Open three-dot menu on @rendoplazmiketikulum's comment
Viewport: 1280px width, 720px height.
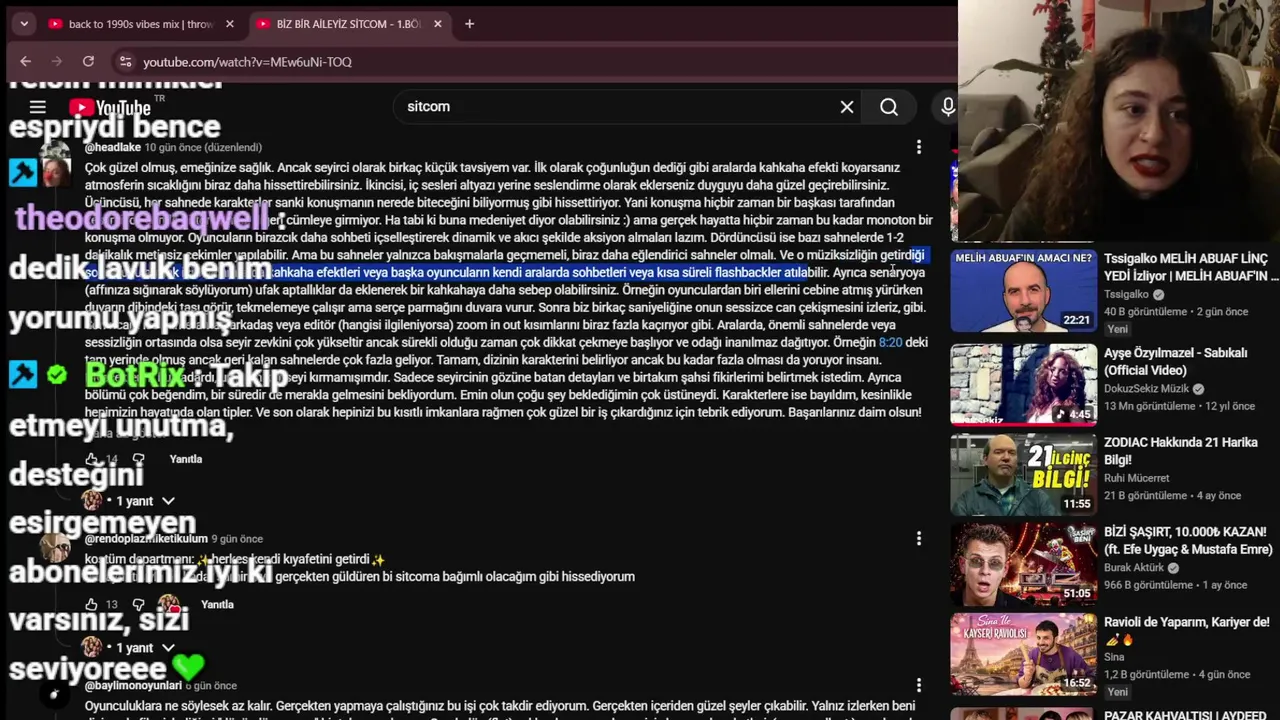pos(919,539)
